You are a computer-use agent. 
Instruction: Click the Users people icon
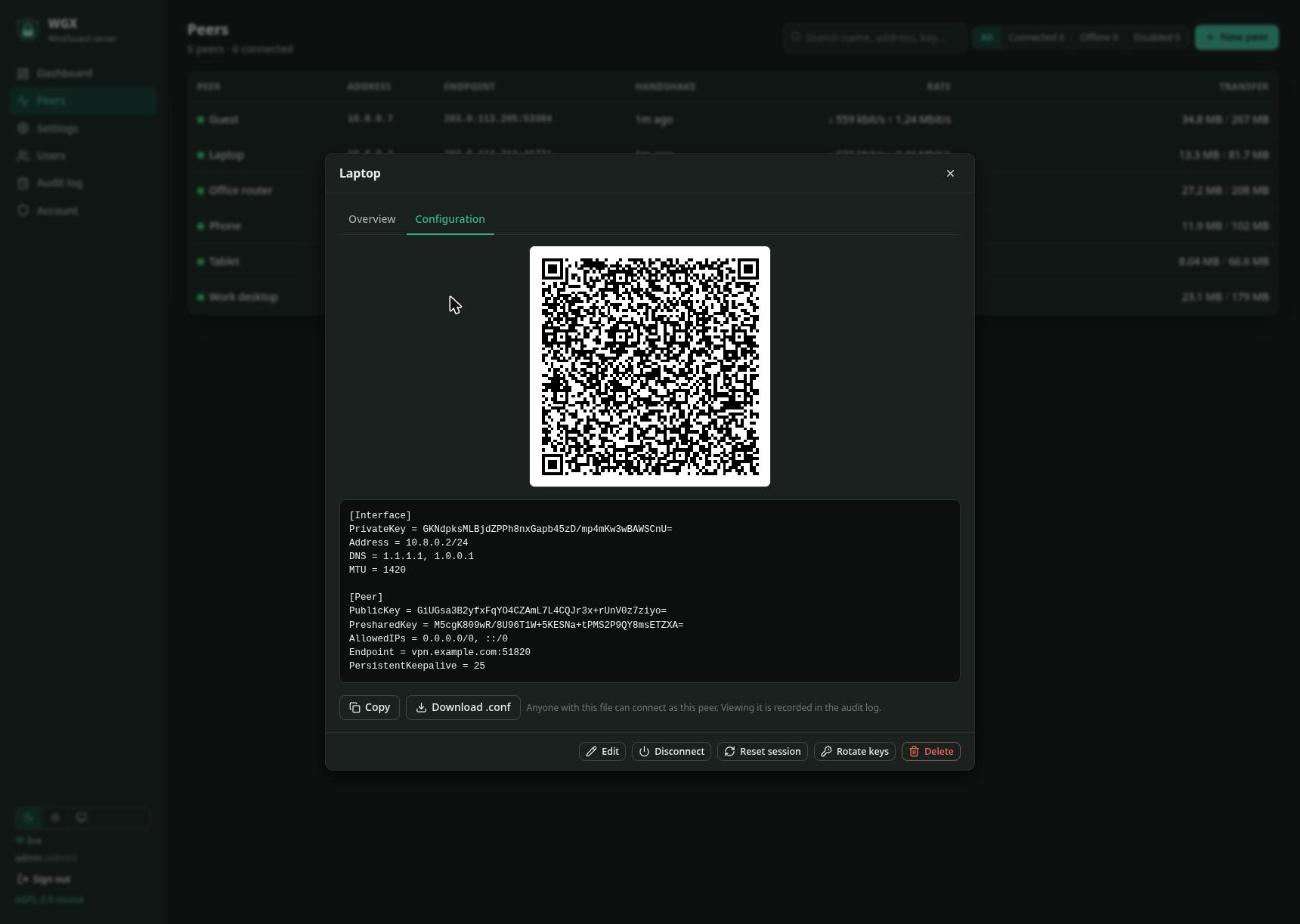click(x=24, y=156)
